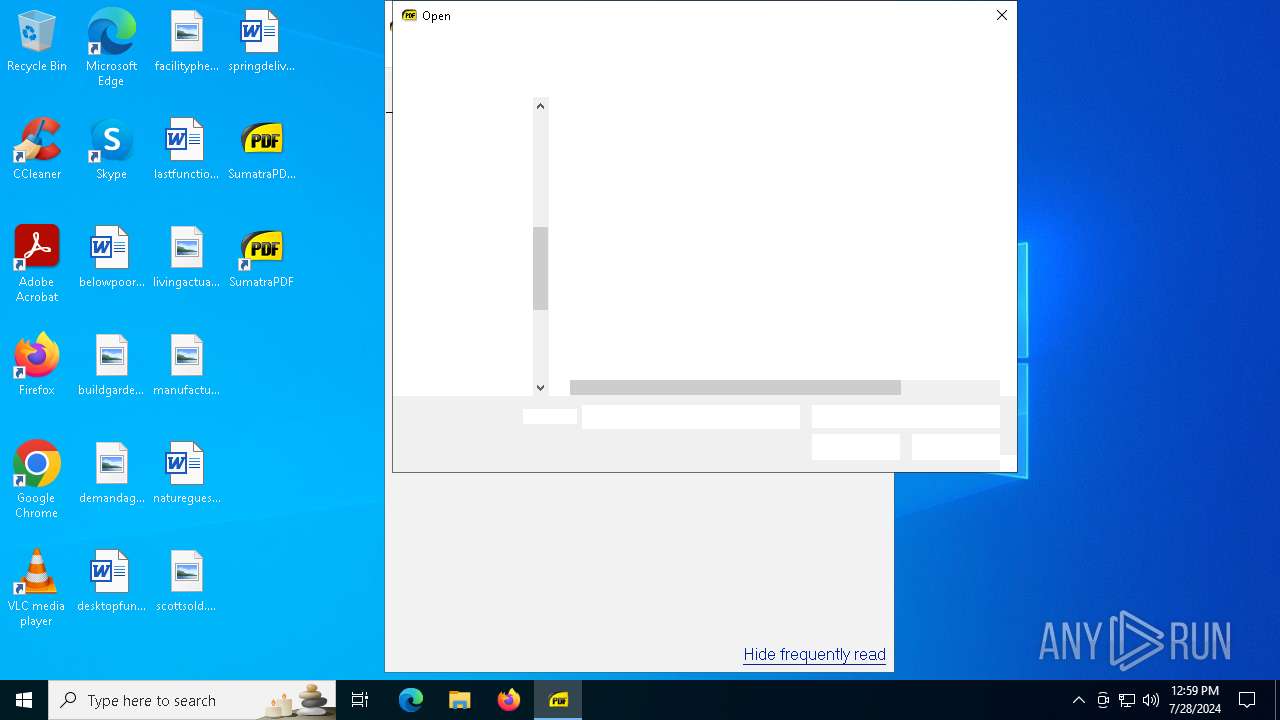Viewport: 1280px width, 720px height.
Task: Open File Explorer from the taskbar
Action: click(x=460, y=700)
